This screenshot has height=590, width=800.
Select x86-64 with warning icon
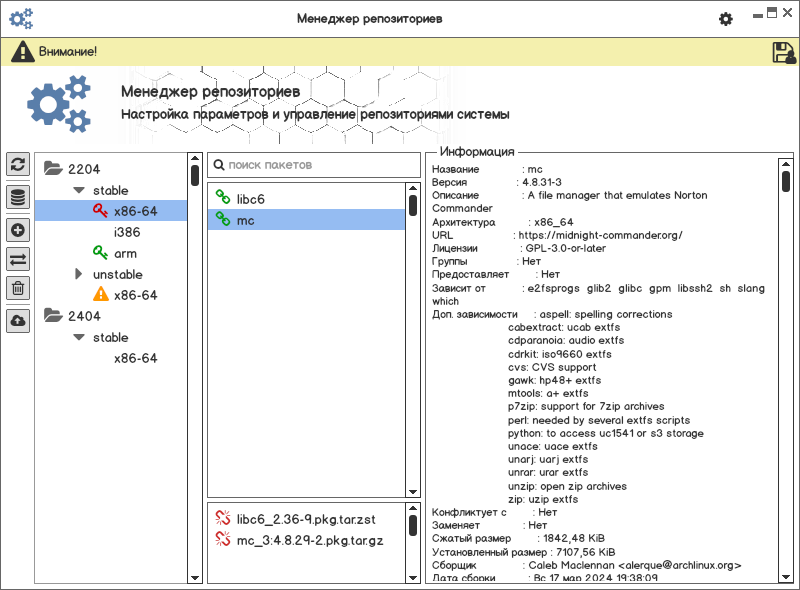(x=135, y=296)
